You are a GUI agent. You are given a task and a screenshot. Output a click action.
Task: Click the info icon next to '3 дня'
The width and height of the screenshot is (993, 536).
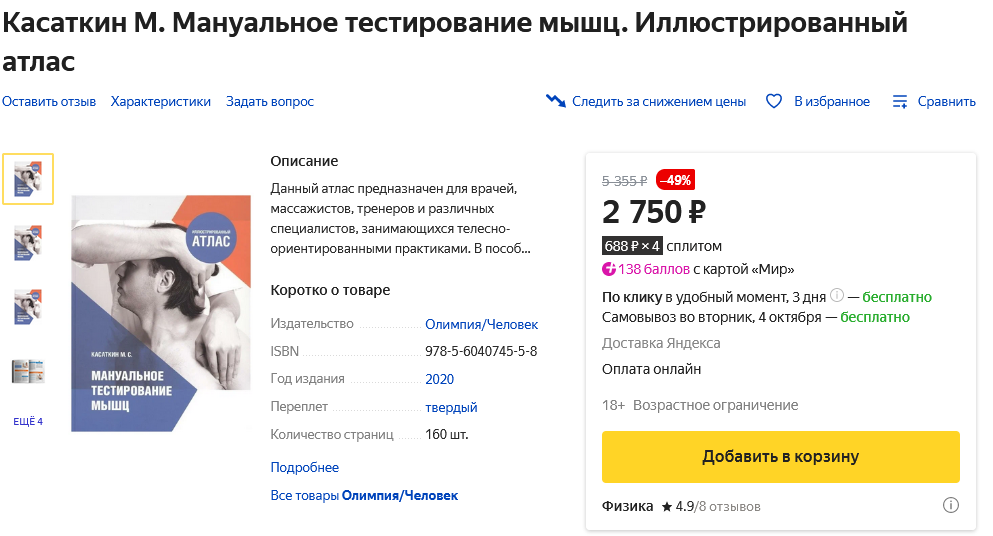(x=837, y=296)
